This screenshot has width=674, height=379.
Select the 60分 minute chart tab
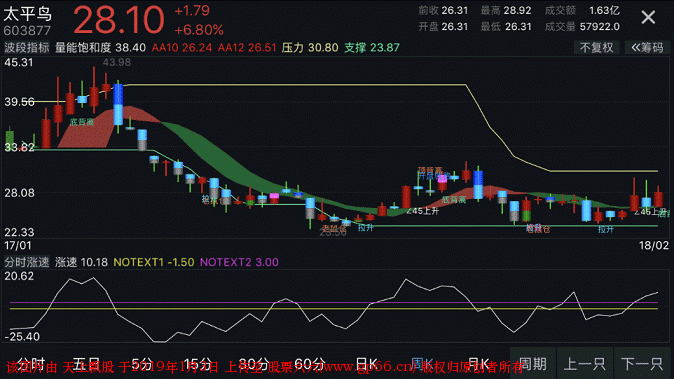(309, 364)
